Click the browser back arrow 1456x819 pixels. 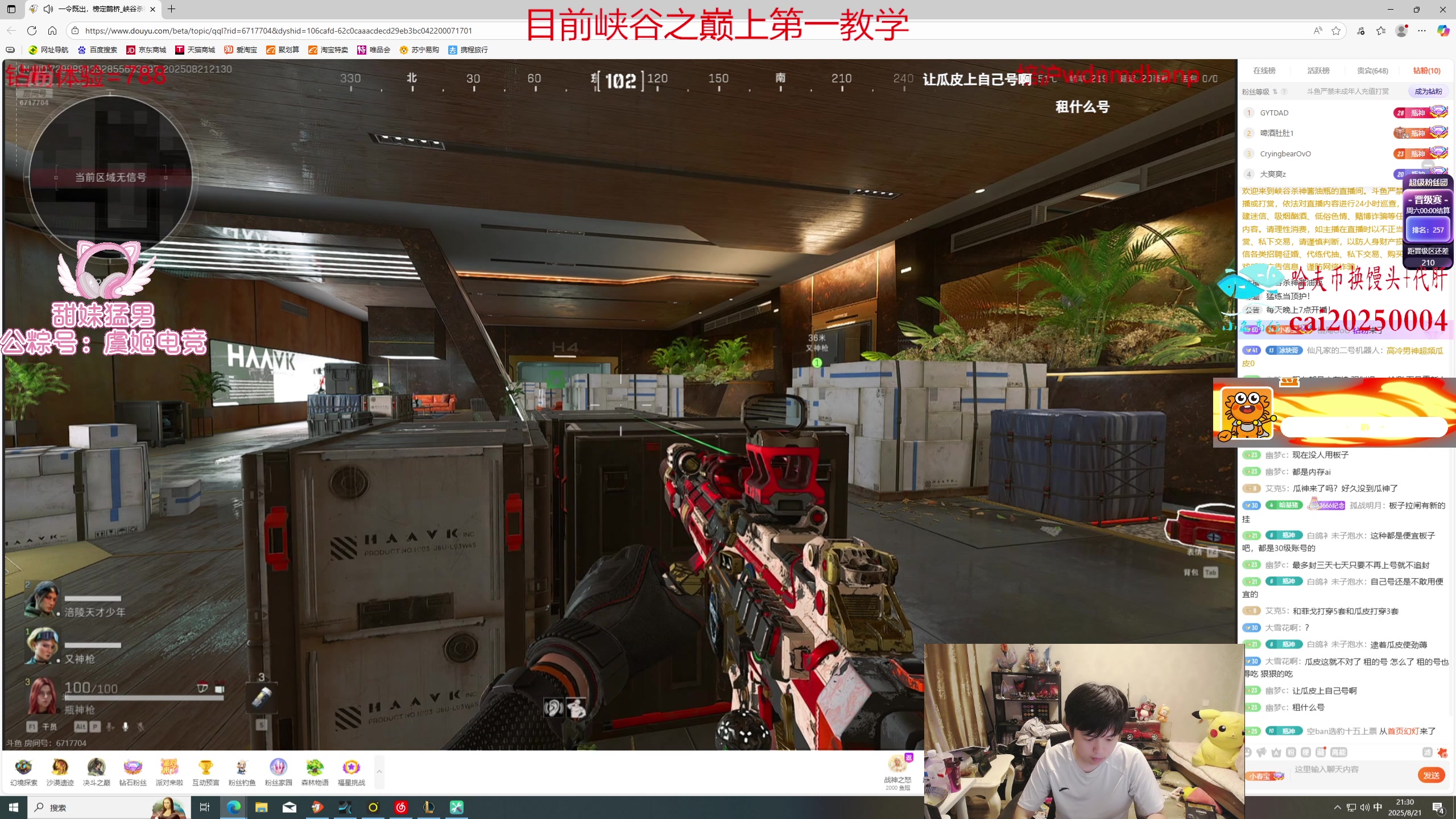(x=11, y=31)
